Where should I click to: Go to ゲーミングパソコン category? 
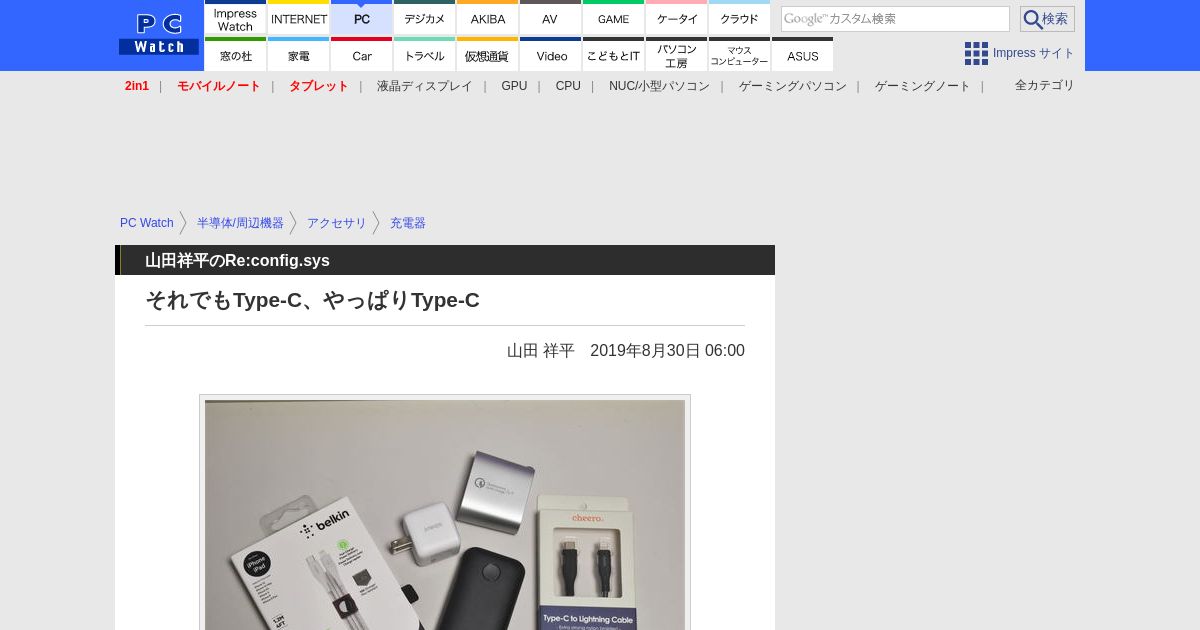[793, 86]
